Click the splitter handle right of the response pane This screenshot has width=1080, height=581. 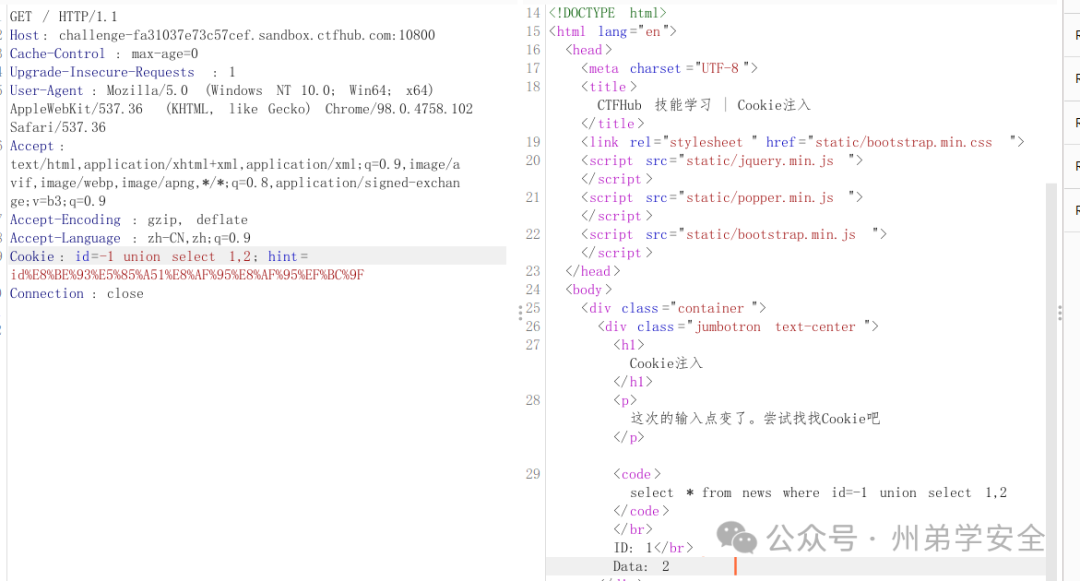click(1059, 313)
